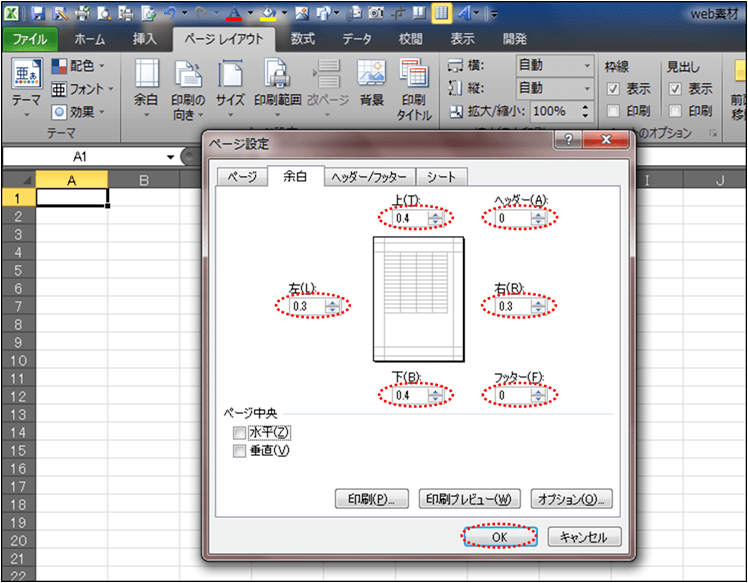The height and width of the screenshot is (583, 748).
Task: Open the 配色 theme colors menu
Action: pos(78,66)
